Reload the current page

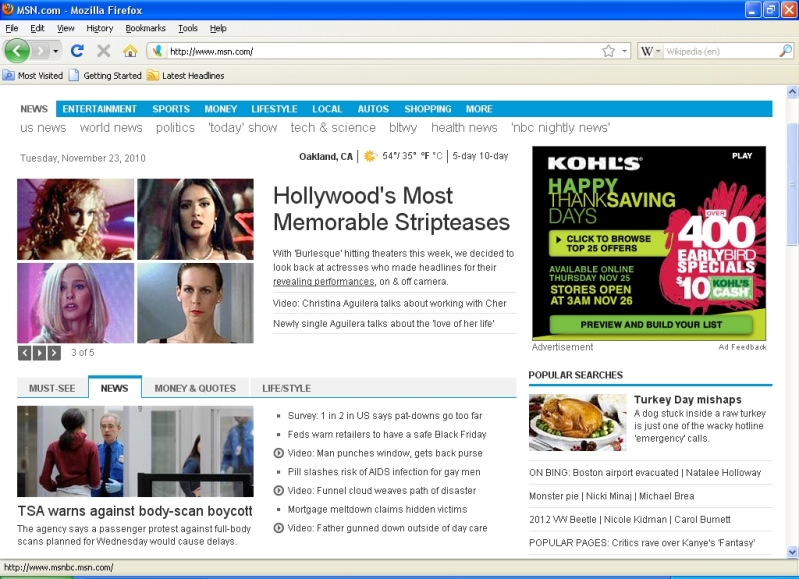click(x=77, y=50)
